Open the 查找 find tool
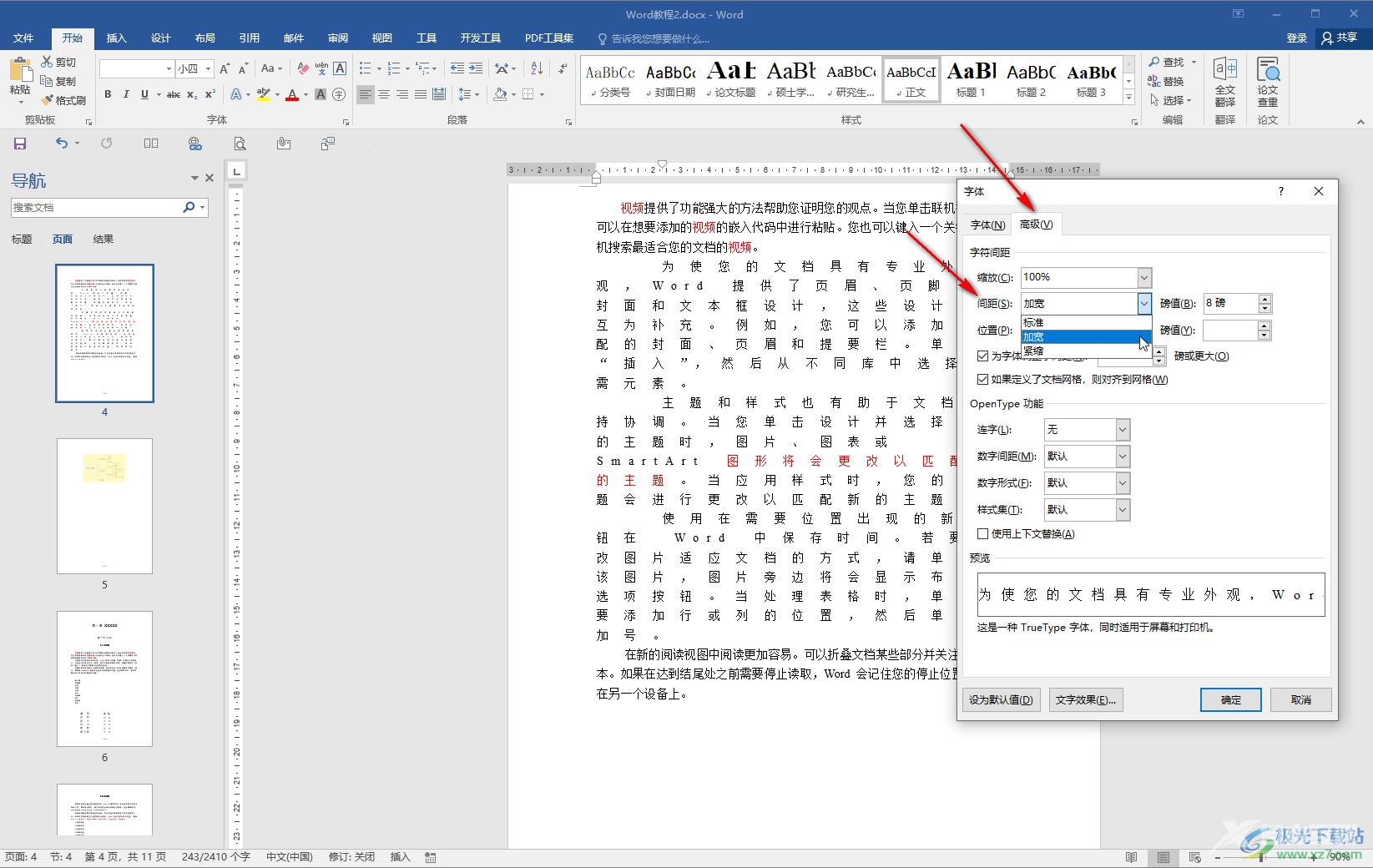Image resolution: width=1373 pixels, height=868 pixels. [1167, 63]
